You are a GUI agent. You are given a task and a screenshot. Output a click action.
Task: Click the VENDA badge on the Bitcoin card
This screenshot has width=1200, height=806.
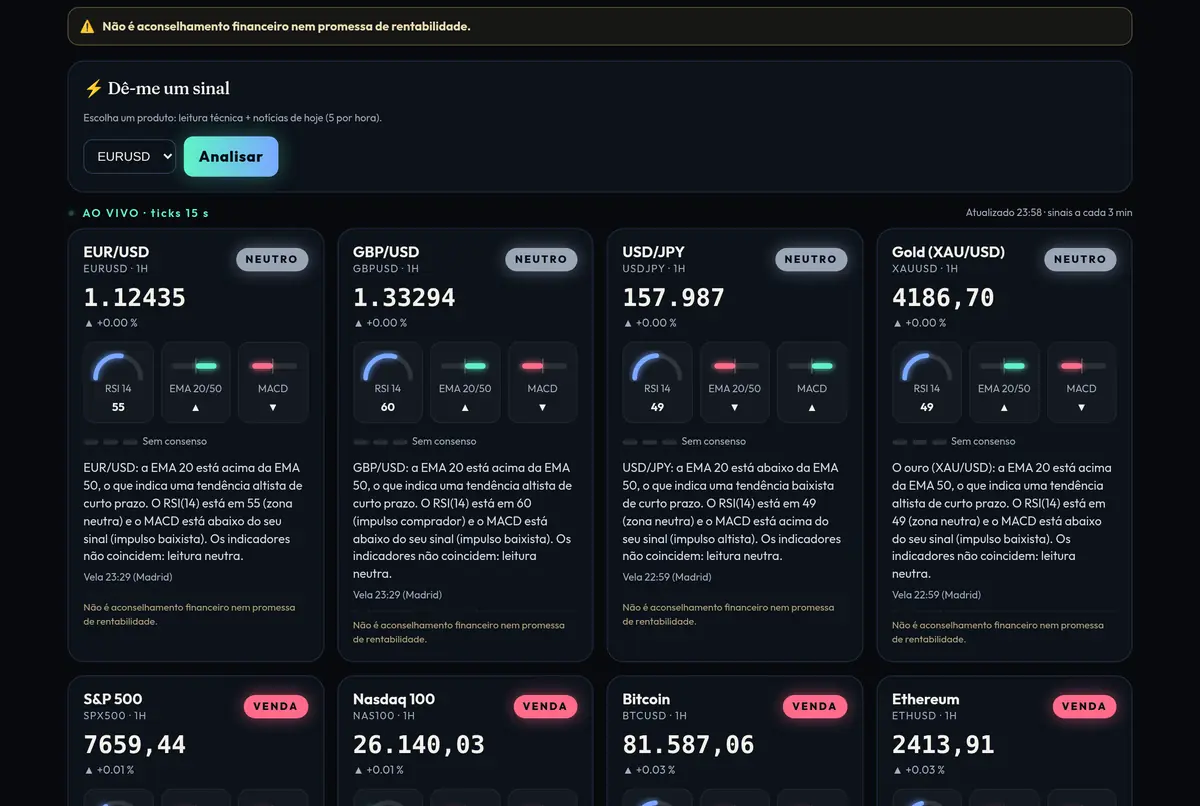815,706
